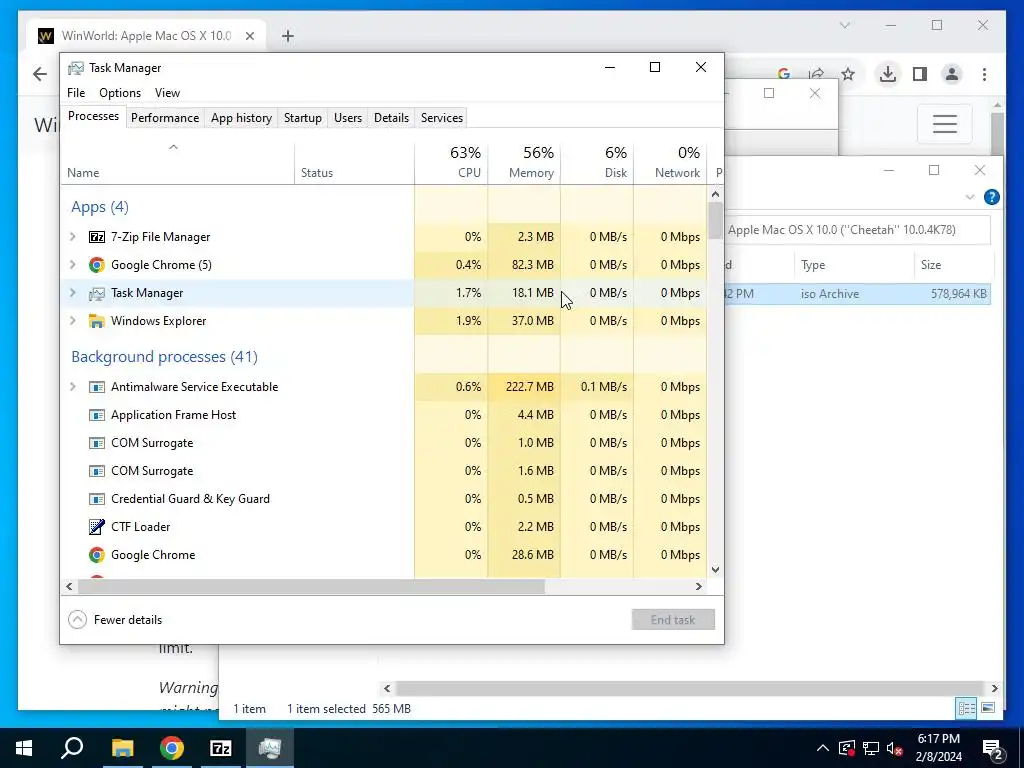The height and width of the screenshot is (768, 1024).
Task: Click the share page icon in Chrome
Action: coord(816,74)
